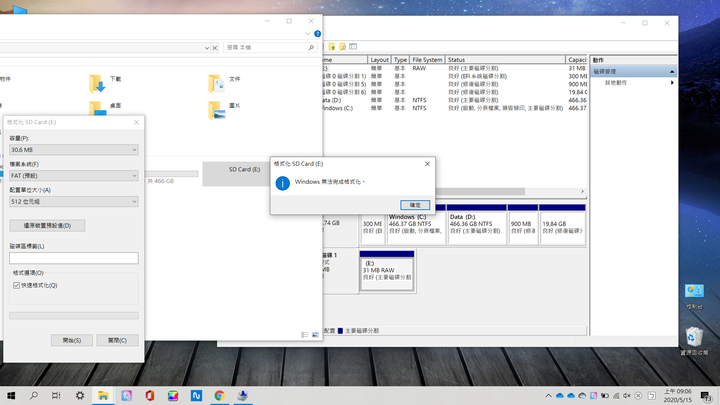
Task: Open the notification center icon
Action: click(x=706, y=395)
